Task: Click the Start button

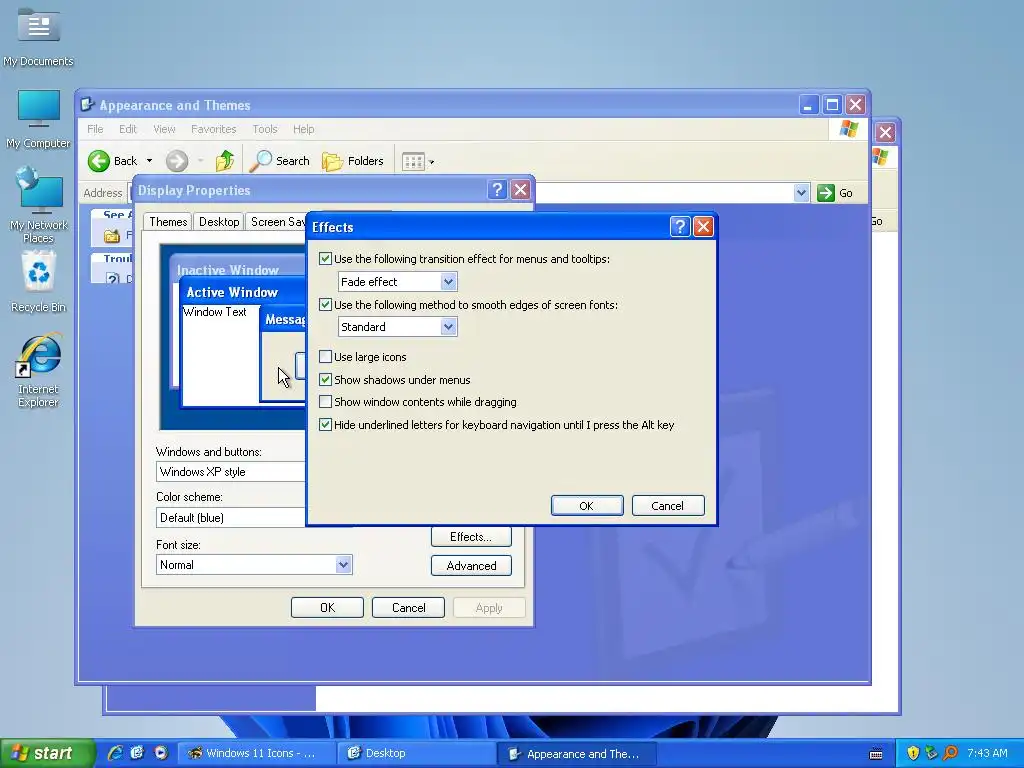Action: (46, 753)
